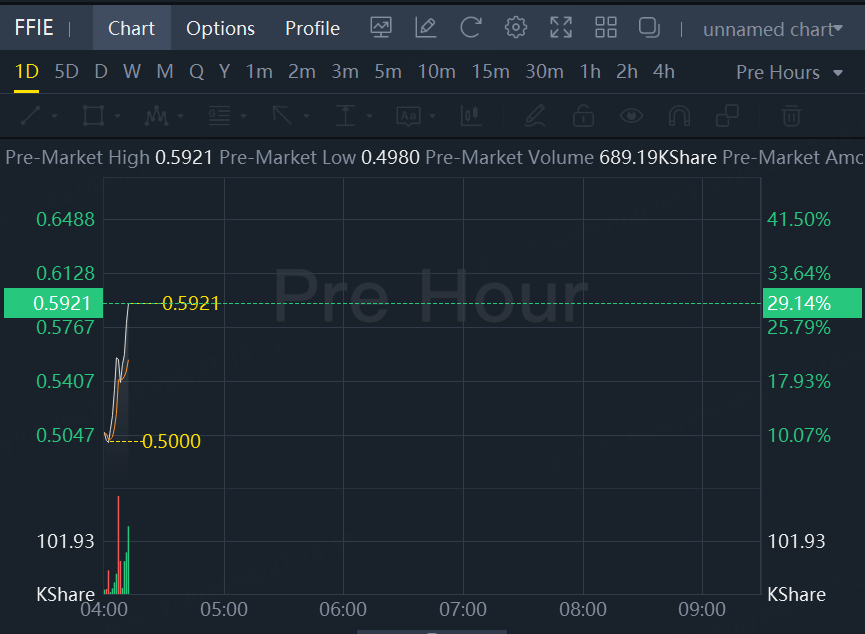Select the D daily timeframe
This screenshot has height=634, width=865.
click(100, 72)
